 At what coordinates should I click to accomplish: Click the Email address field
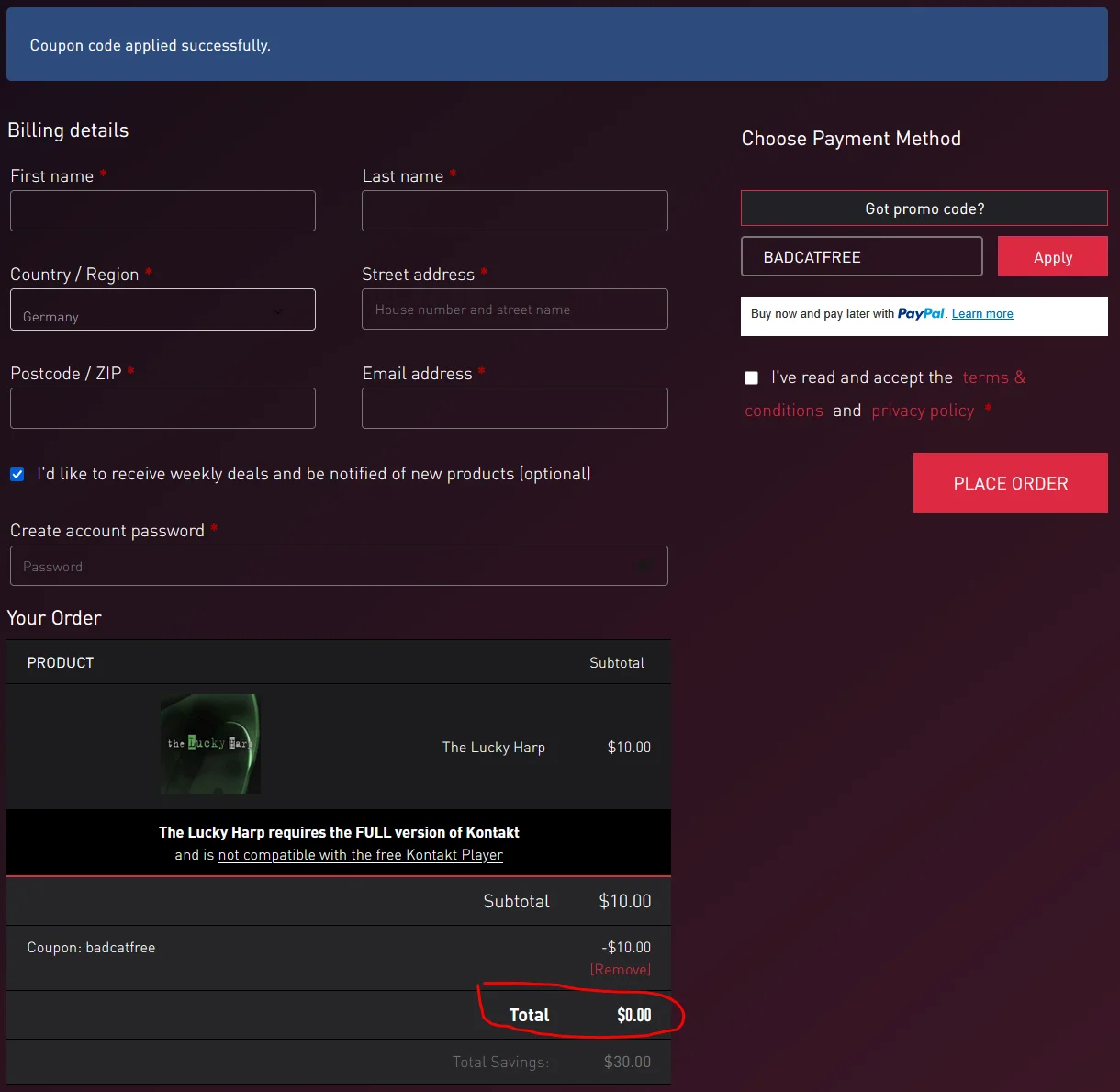coord(515,408)
